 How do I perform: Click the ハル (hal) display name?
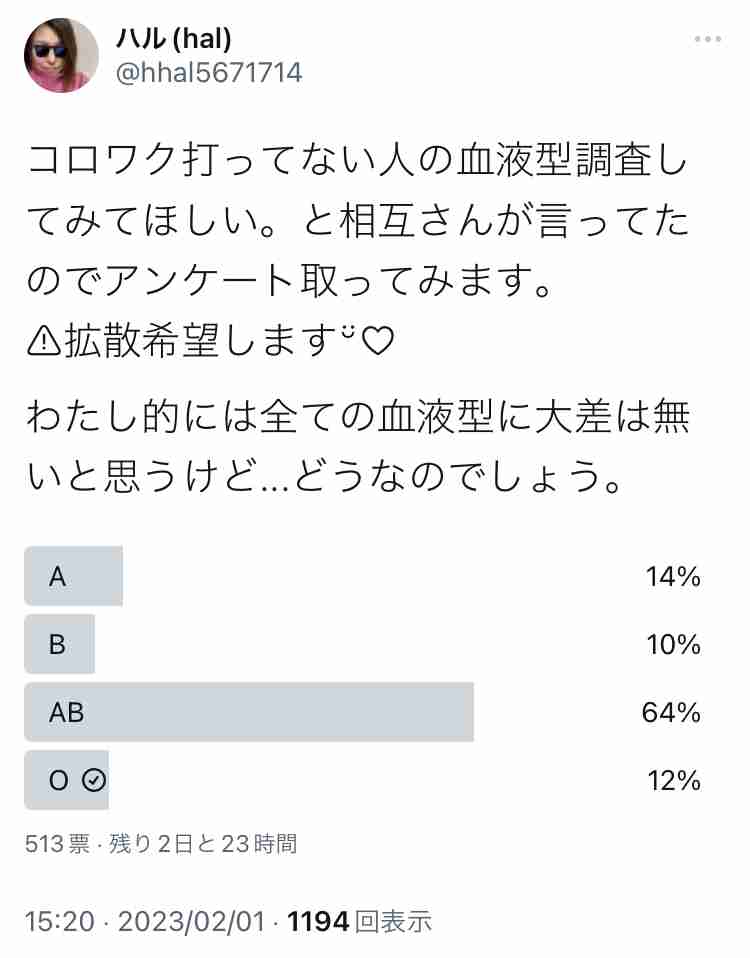[x=174, y=39]
